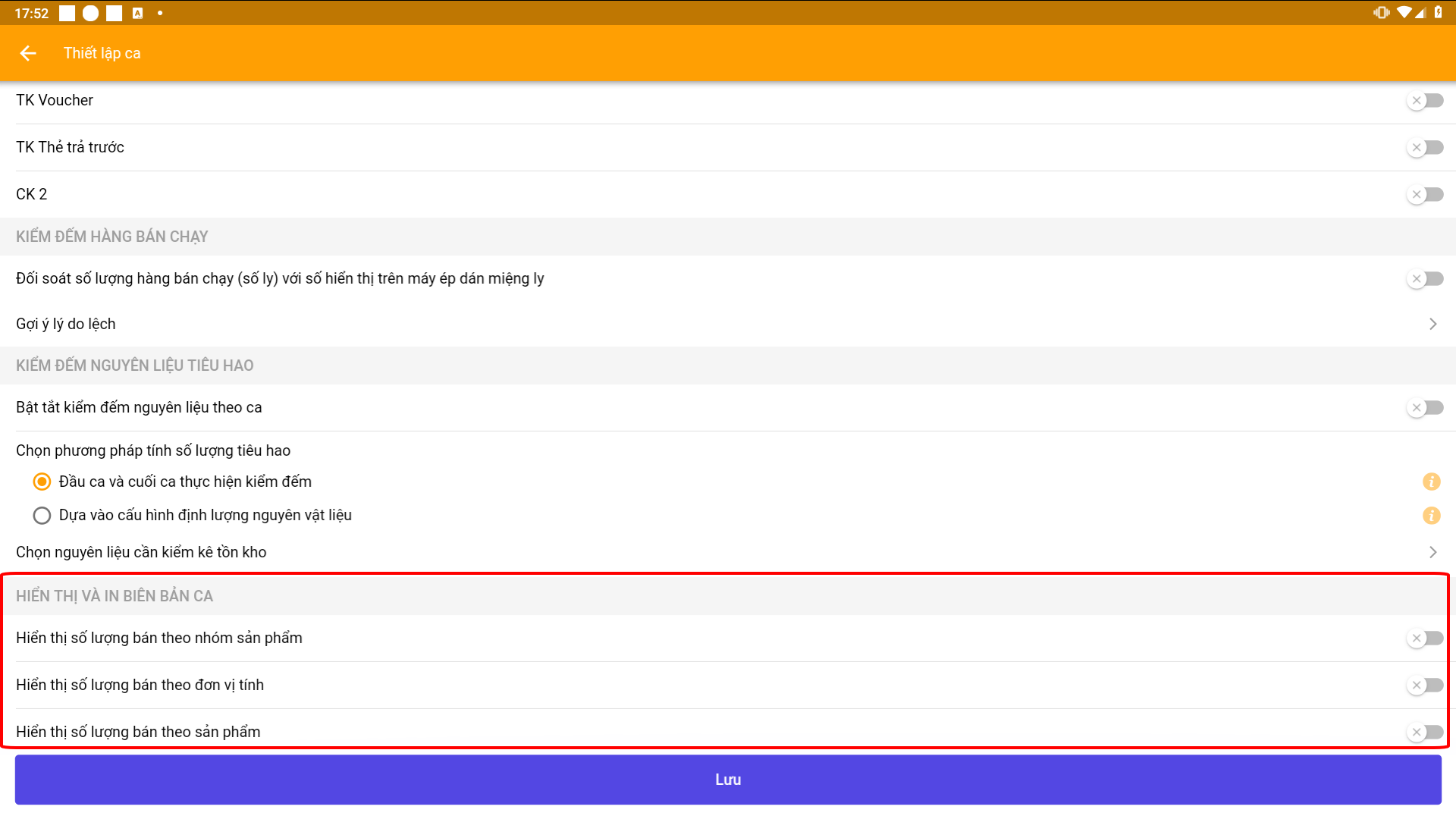Go back using the arrow icon
The width and height of the screenshot is (1456, 819).
[x=28, y=53]
